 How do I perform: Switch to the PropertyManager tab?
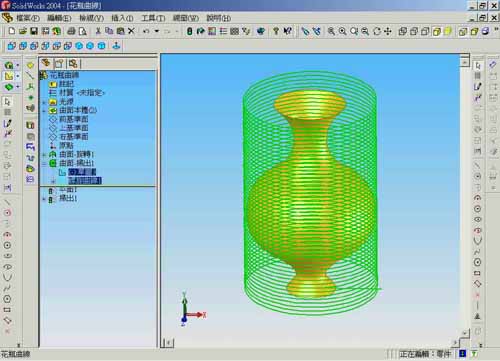click(x=59, y=63)
